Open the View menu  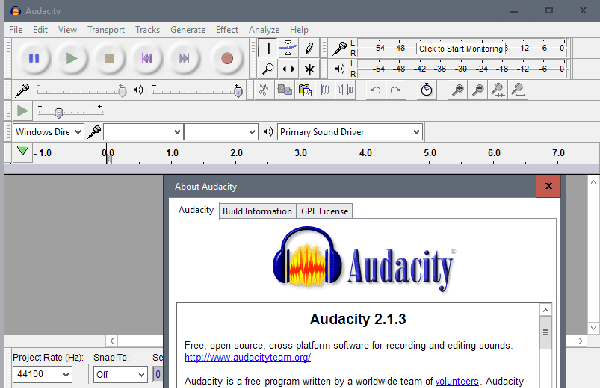coord(67,30)
